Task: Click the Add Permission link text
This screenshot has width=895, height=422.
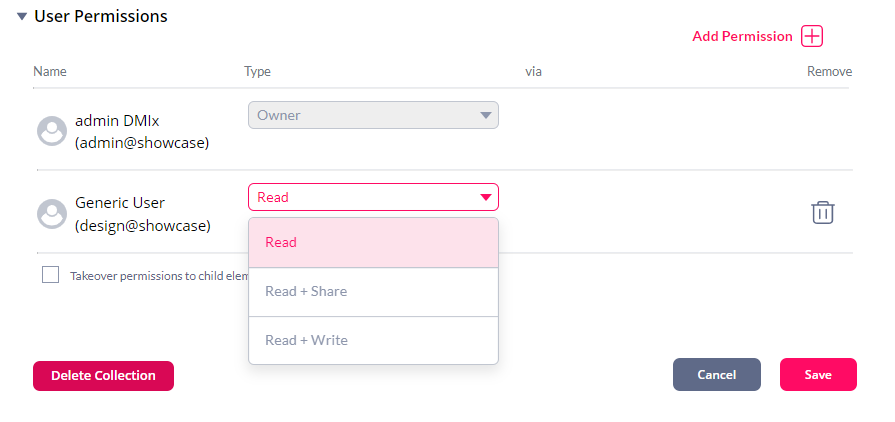Action: [x=742, y=37]
